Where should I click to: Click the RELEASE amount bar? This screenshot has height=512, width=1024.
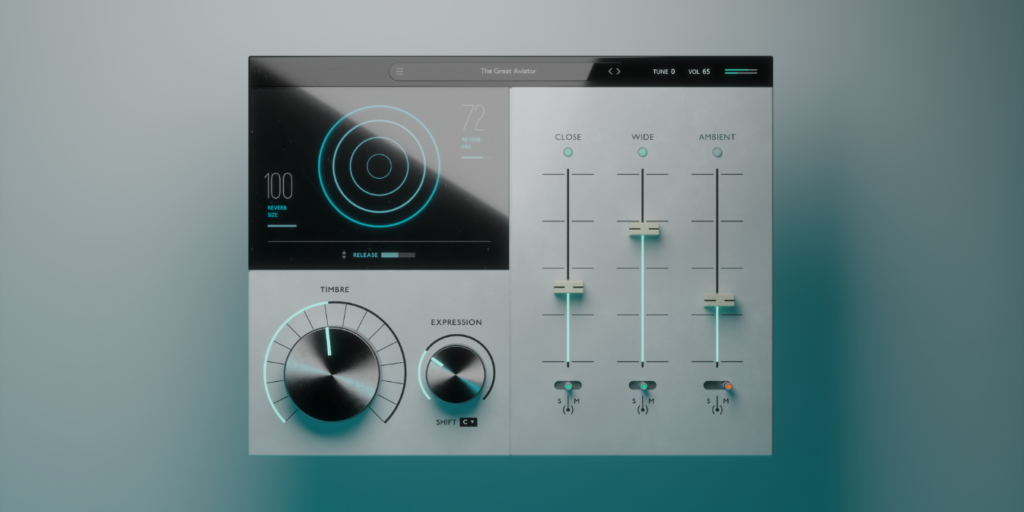[x=398, y=255]
